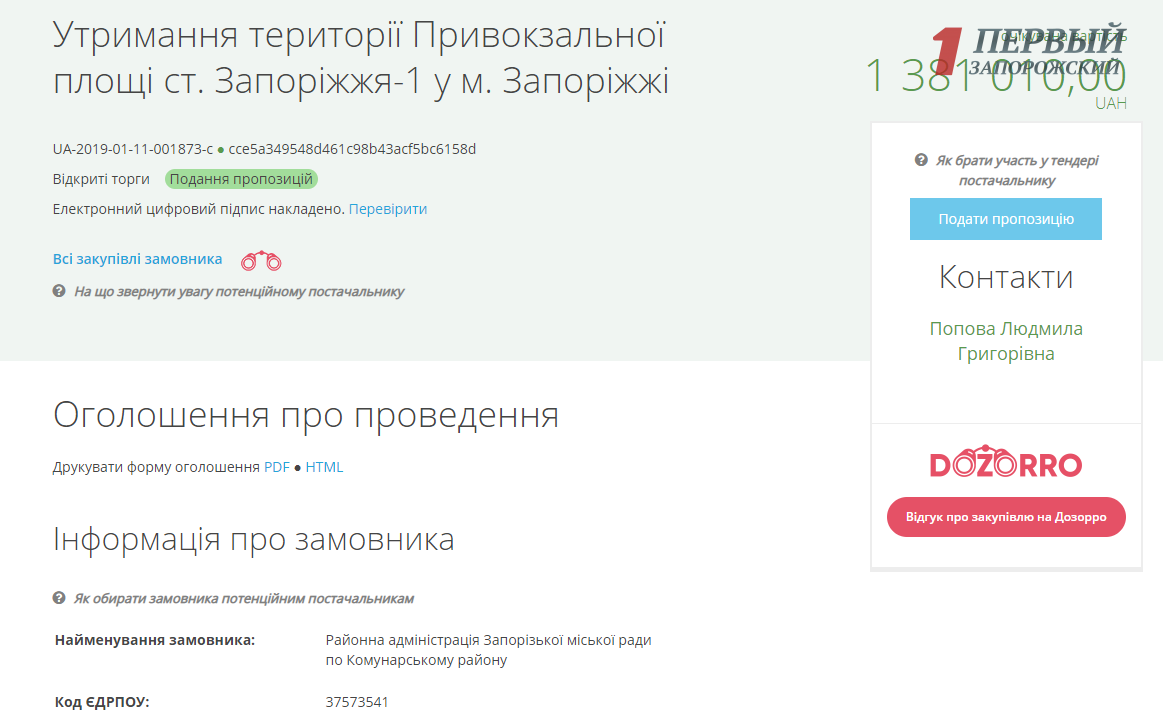The height and width of the screenshot is (724, 1163).
Task: Click the Первый Запорожский watermark logo
Action: click(1028, 52)
